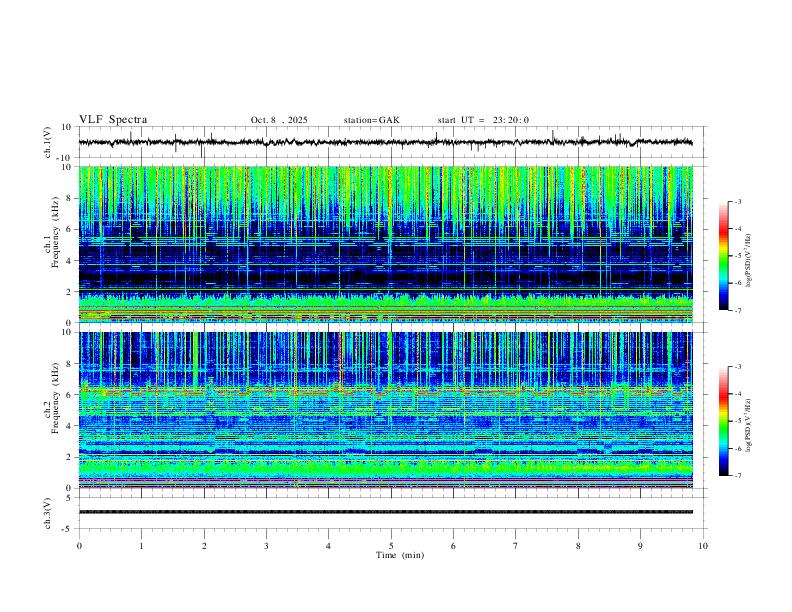Click the "VLF Spectra" title text

tap(113, 120)
